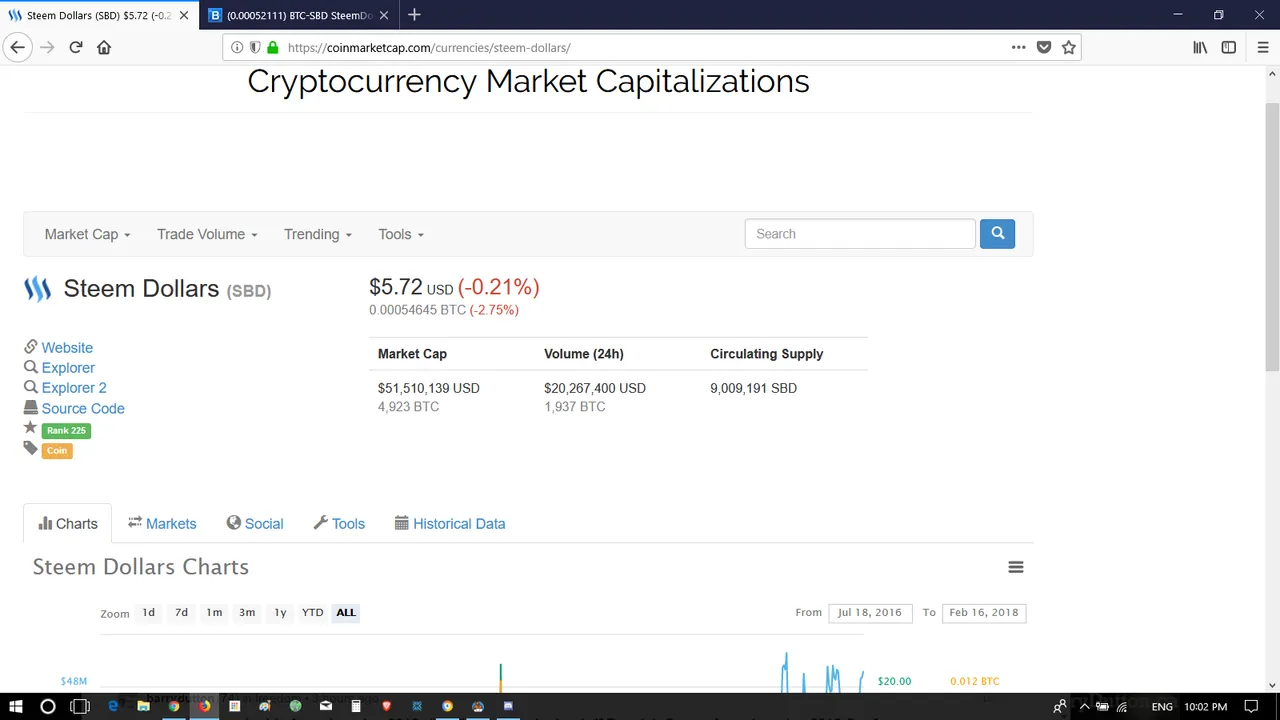Click the From date field Jul 18, 2016
The height and width of the screenshot is (720, 1280).
click(x=870, y=612)
